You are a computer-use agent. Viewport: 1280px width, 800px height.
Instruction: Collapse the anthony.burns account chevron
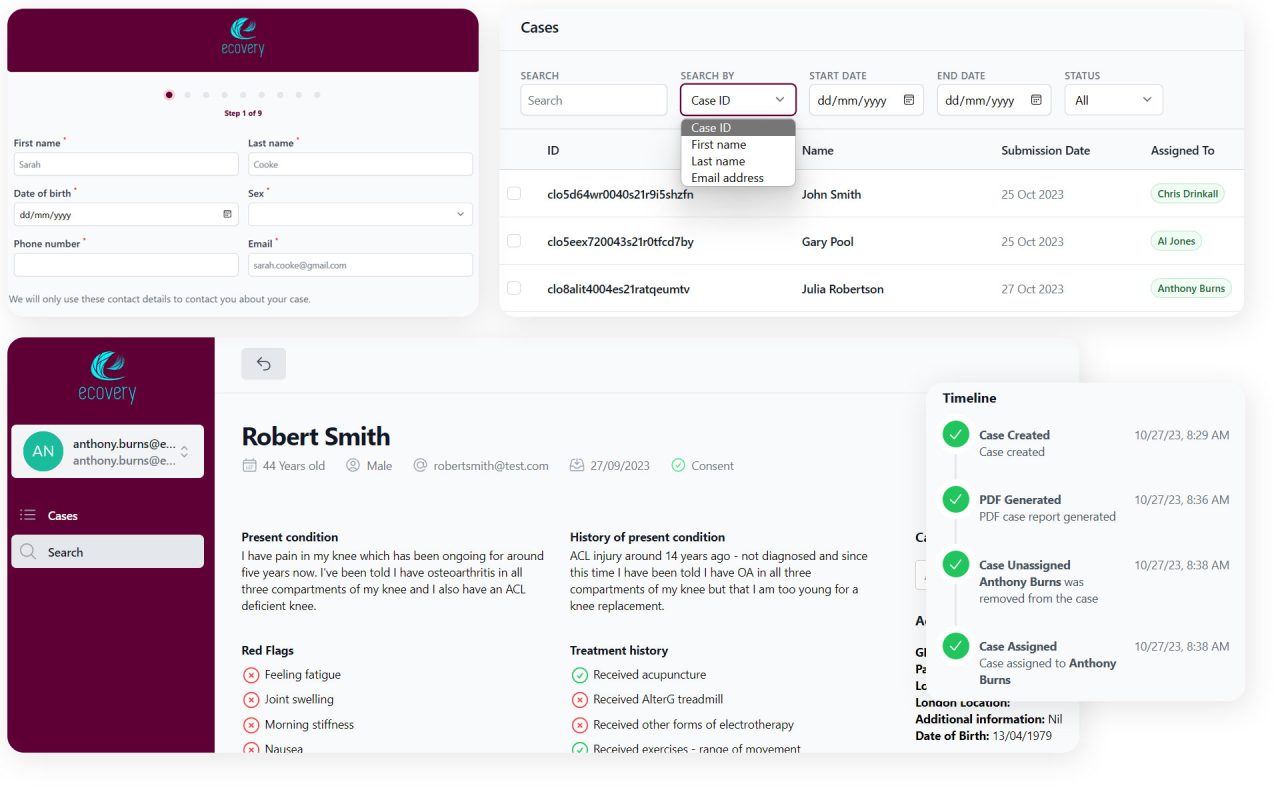[x=186, y=450]
